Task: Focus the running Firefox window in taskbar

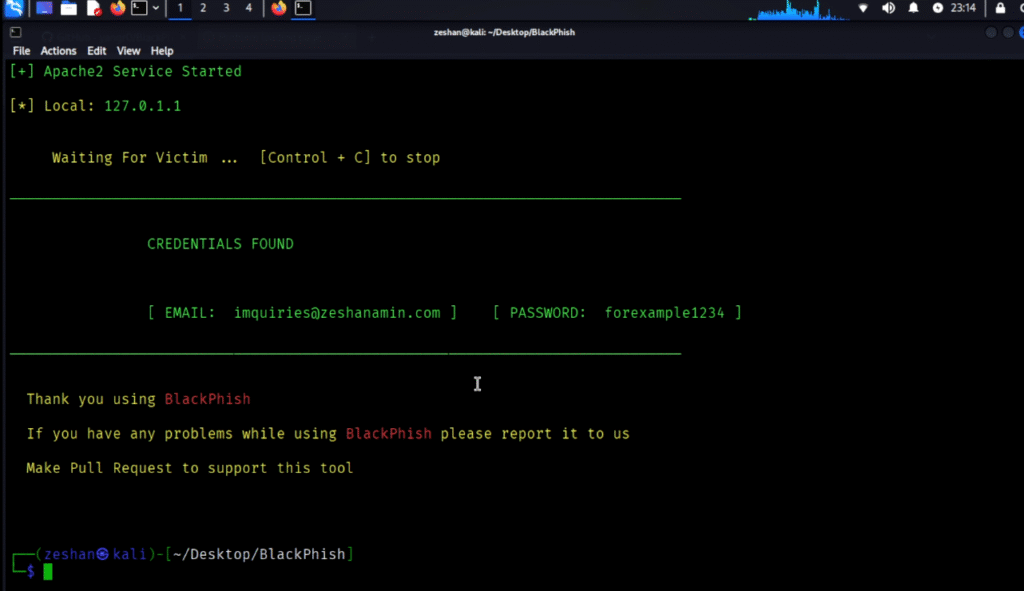Action: click(279, 8)
